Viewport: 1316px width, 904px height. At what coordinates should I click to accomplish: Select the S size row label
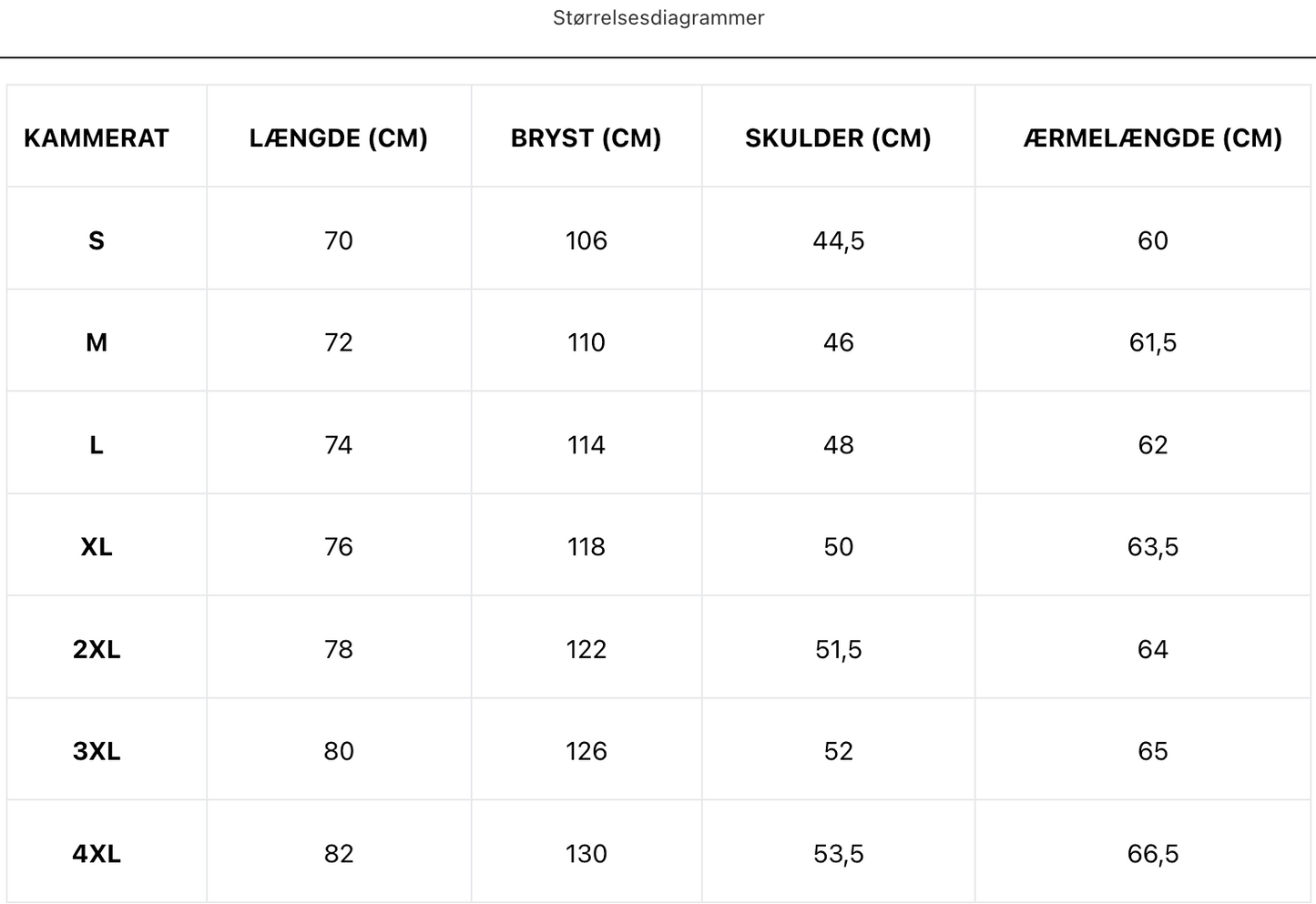point(97,240)
